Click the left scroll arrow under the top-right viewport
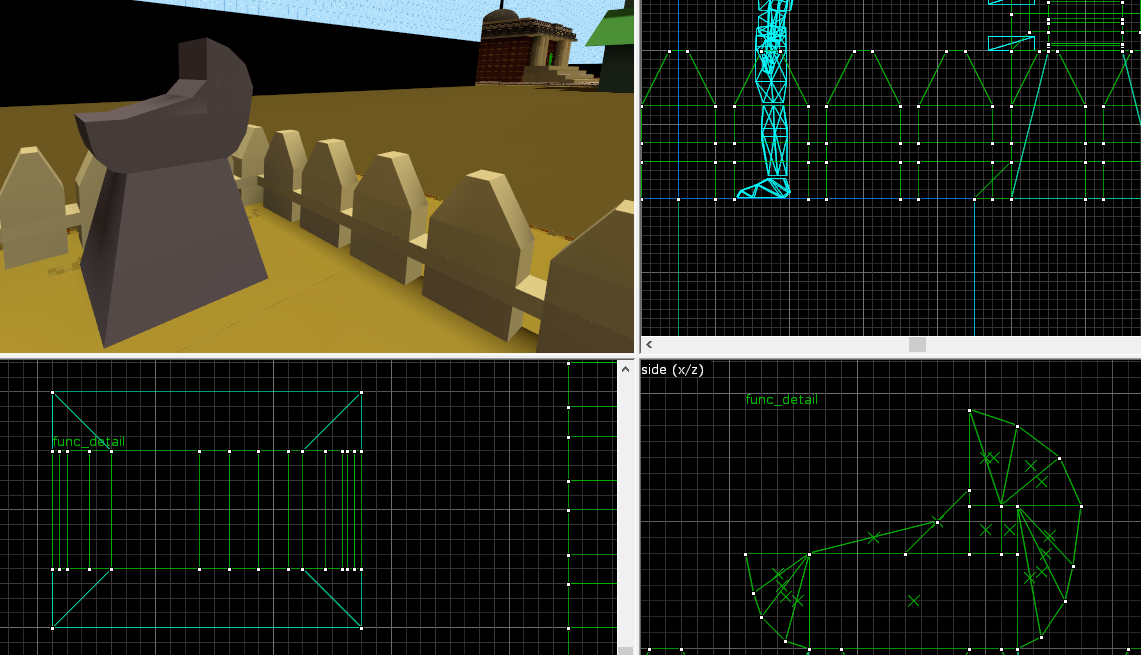The width and height of the screenshot is (1141, 655). (649, 345)
